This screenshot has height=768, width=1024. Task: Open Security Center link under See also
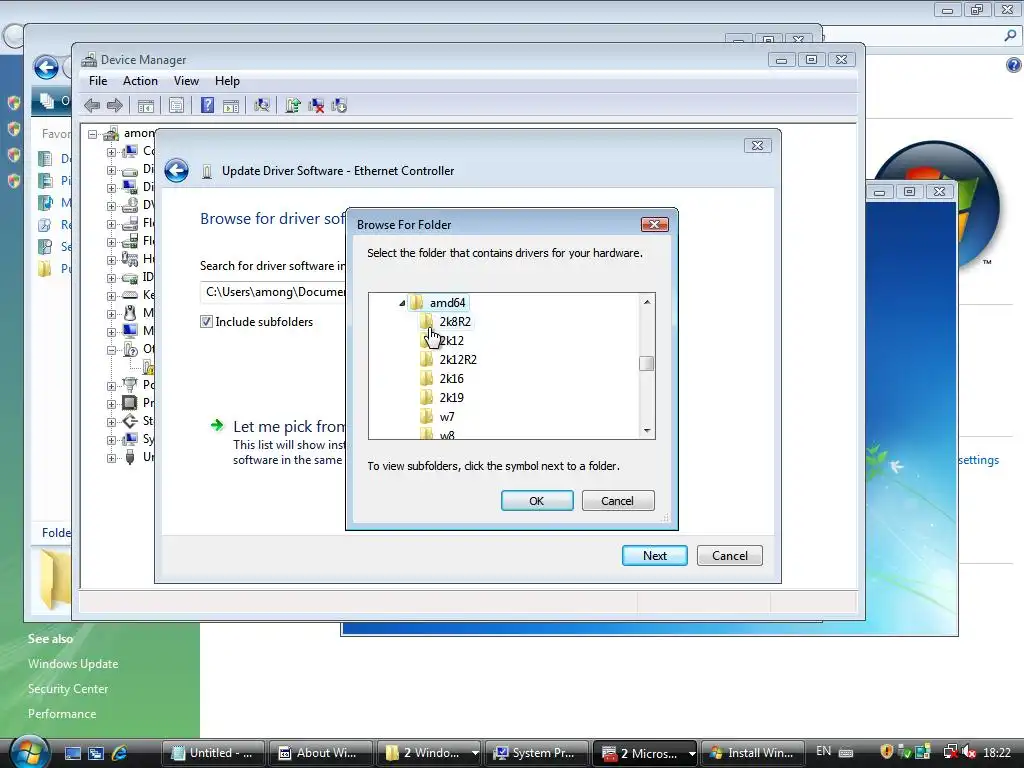coord(68,689)
